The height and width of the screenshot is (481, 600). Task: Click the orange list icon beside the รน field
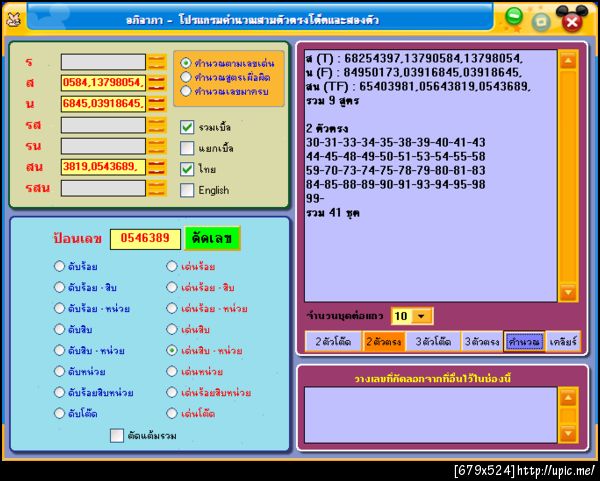pos(157,146)
